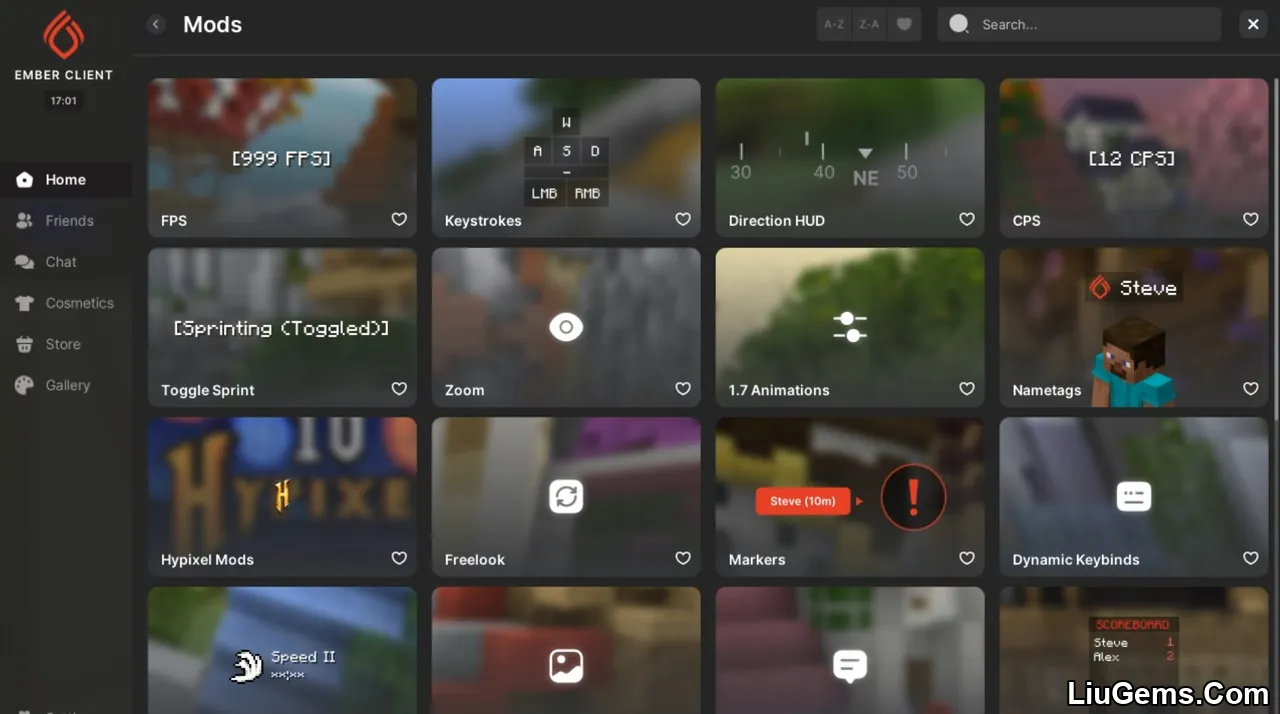Click the picture icon on the bottom-row card
Viewport: 1280px width, 714px height.
coord(566,666)
